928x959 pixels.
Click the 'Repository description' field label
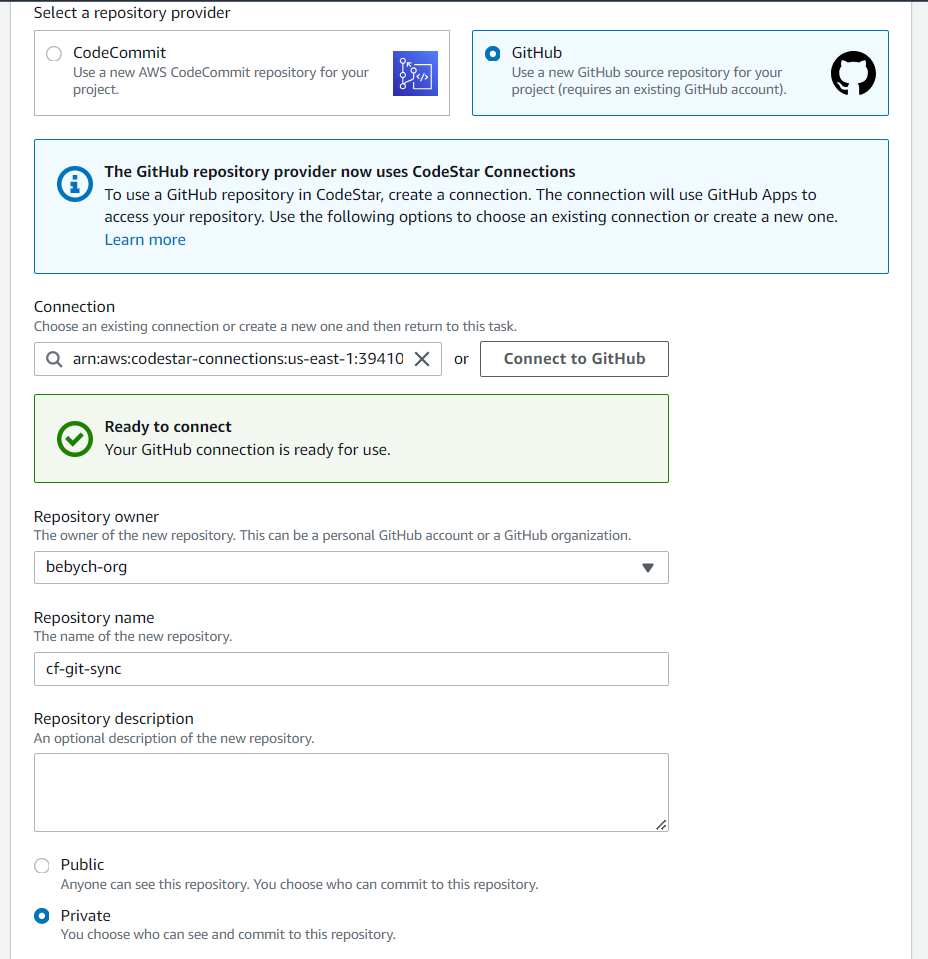pyautogui.click(x=114, y=719)
